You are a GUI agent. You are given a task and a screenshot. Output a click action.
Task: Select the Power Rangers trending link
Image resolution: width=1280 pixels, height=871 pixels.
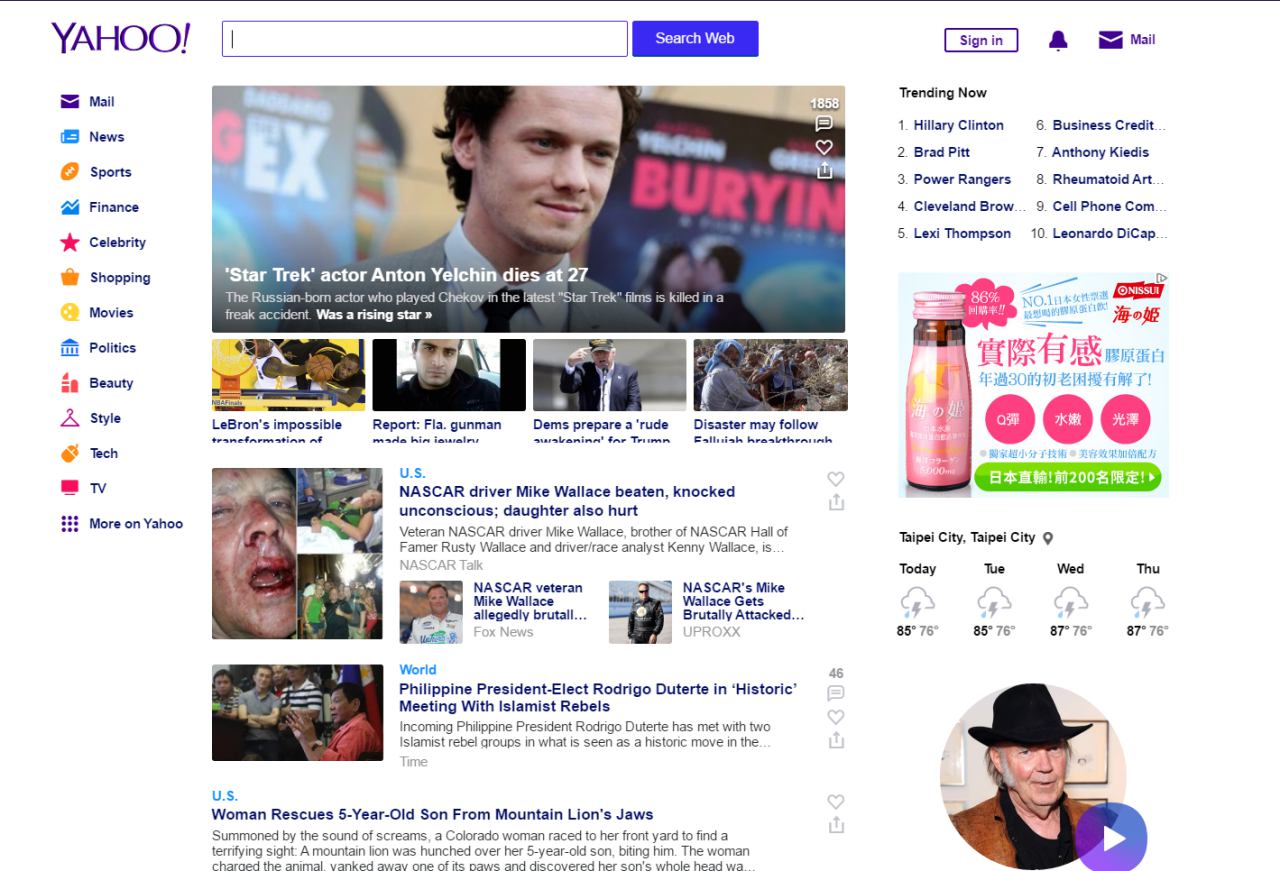click(962, 179)
